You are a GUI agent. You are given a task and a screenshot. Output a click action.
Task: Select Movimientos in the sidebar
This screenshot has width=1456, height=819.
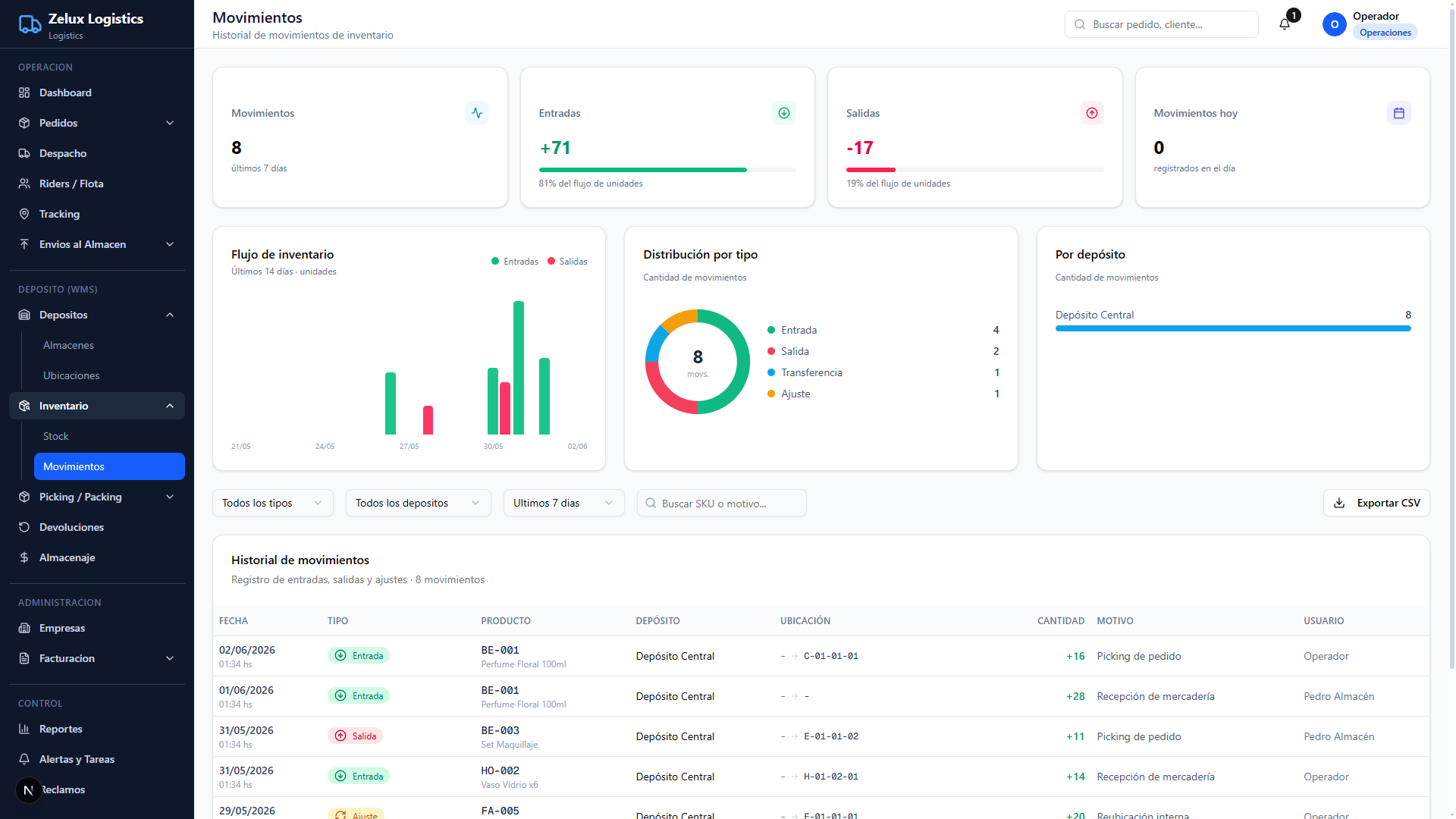pyautogui.click(x=109, y=466)
